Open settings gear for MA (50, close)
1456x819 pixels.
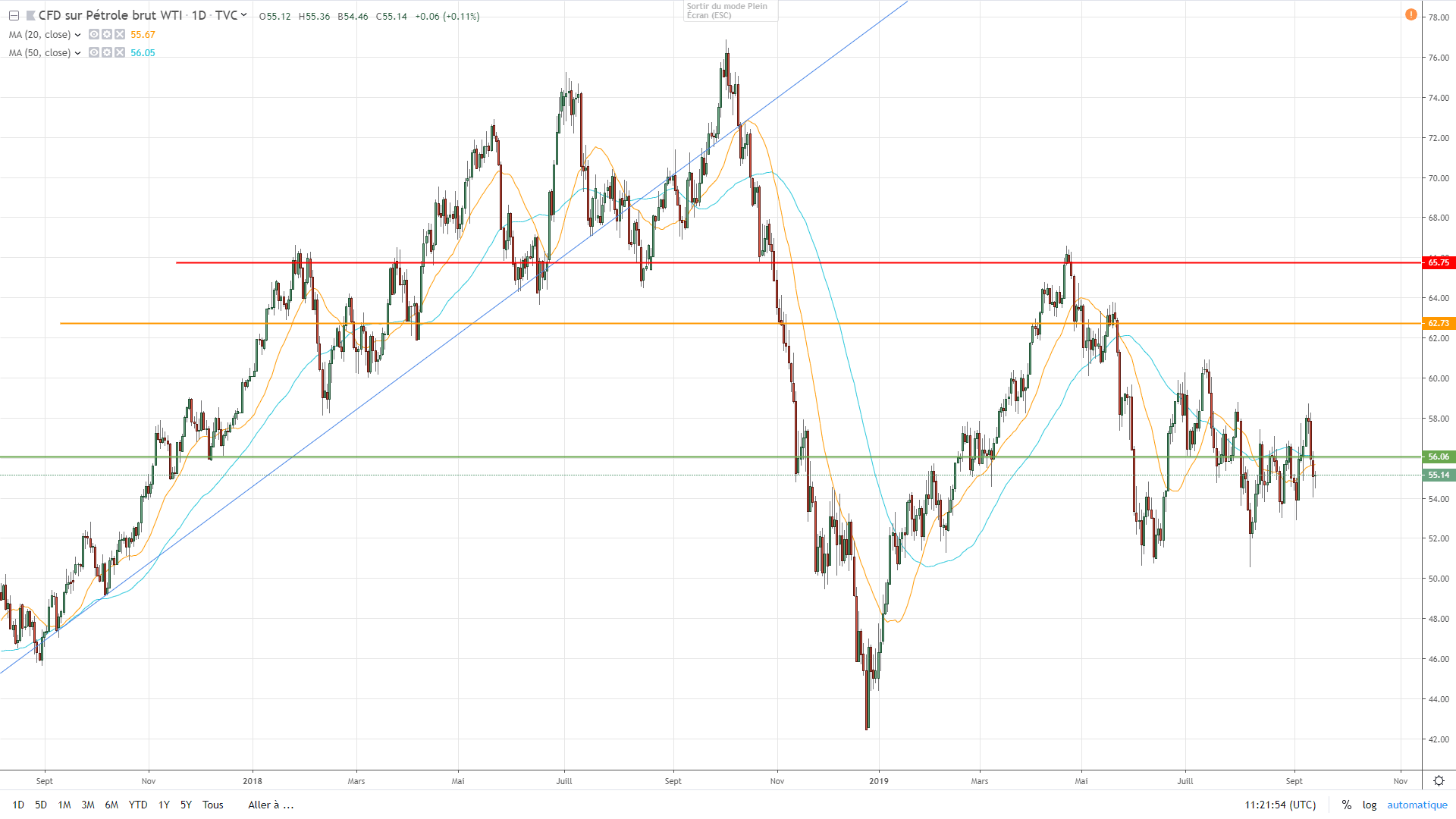107,52
